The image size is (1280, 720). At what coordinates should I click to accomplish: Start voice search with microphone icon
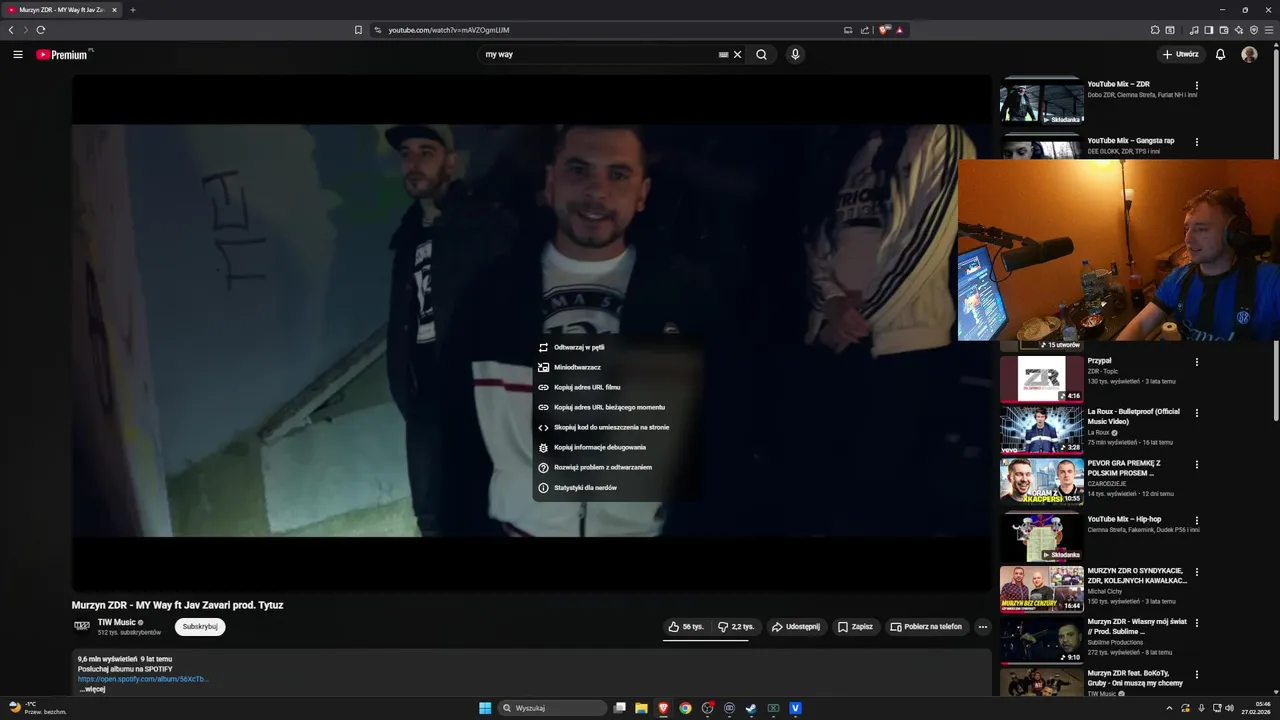[x=795, y=55]
